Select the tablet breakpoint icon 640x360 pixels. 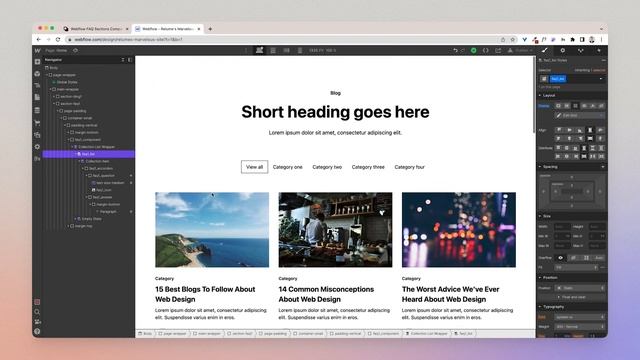[x=273, y=50]
